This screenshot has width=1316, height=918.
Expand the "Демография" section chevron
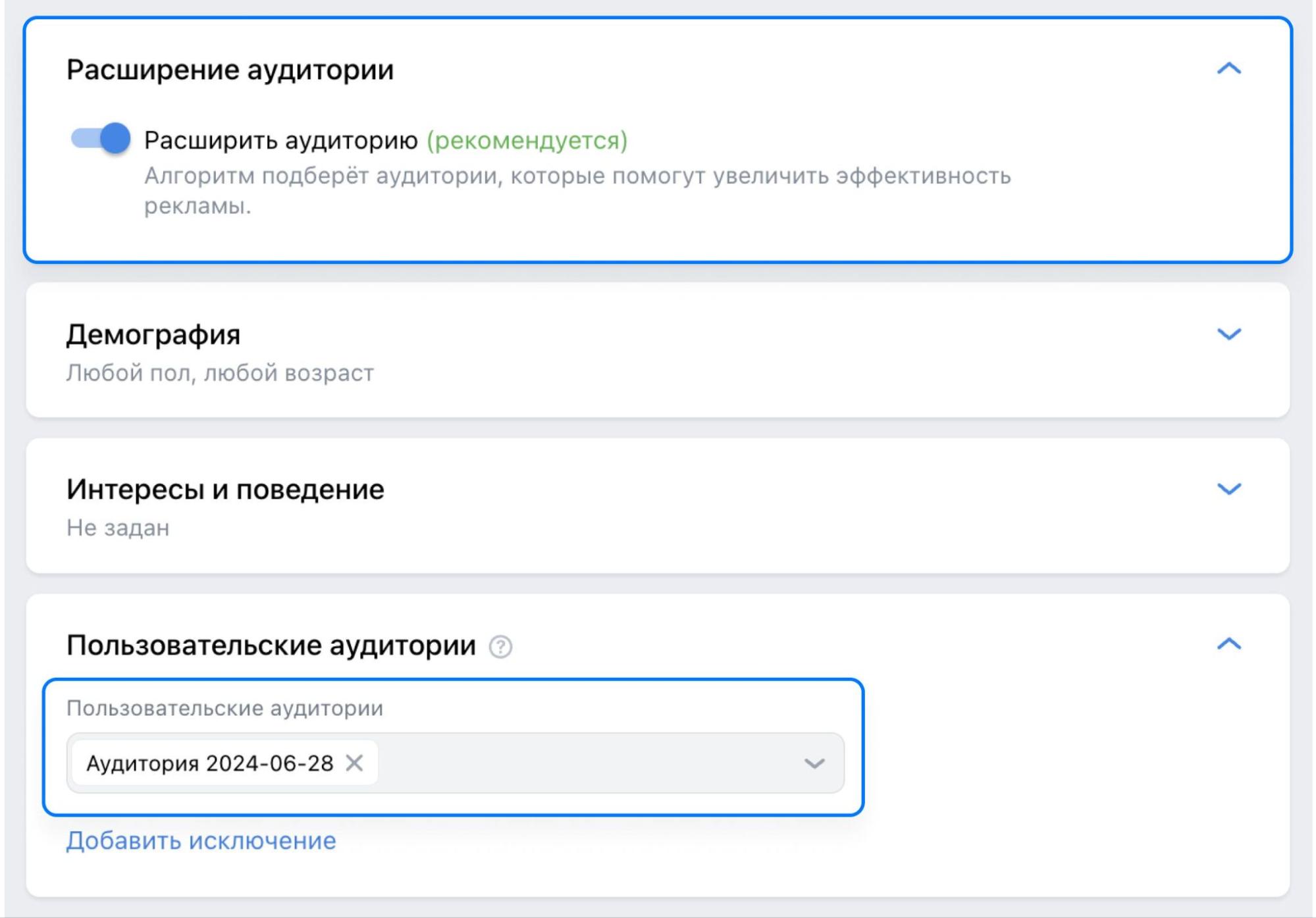click(1228, 334)
